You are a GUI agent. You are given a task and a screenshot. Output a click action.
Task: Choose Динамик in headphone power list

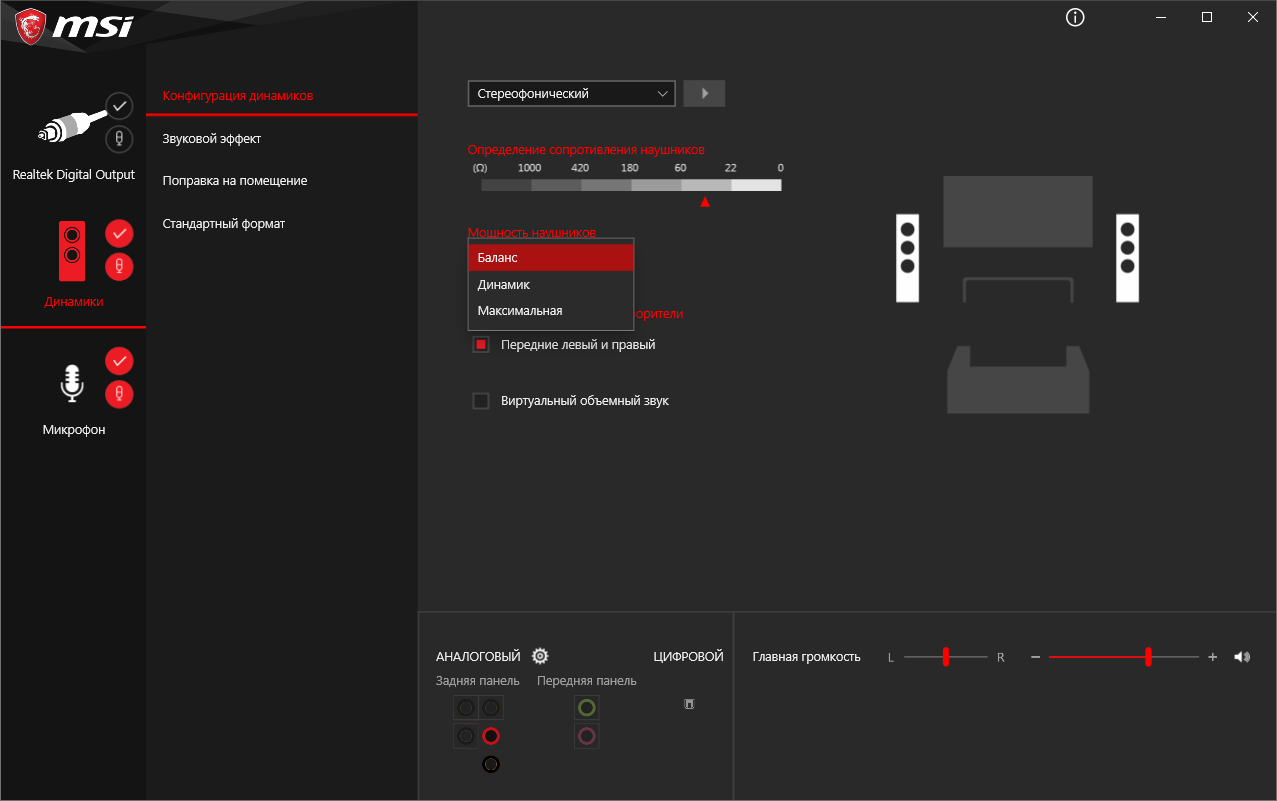pos(551,284)
